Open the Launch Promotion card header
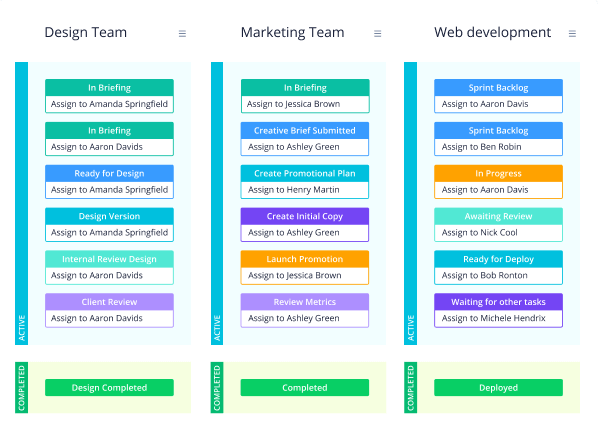The height and width of the screenshot is (437, 598). point(305,259)
